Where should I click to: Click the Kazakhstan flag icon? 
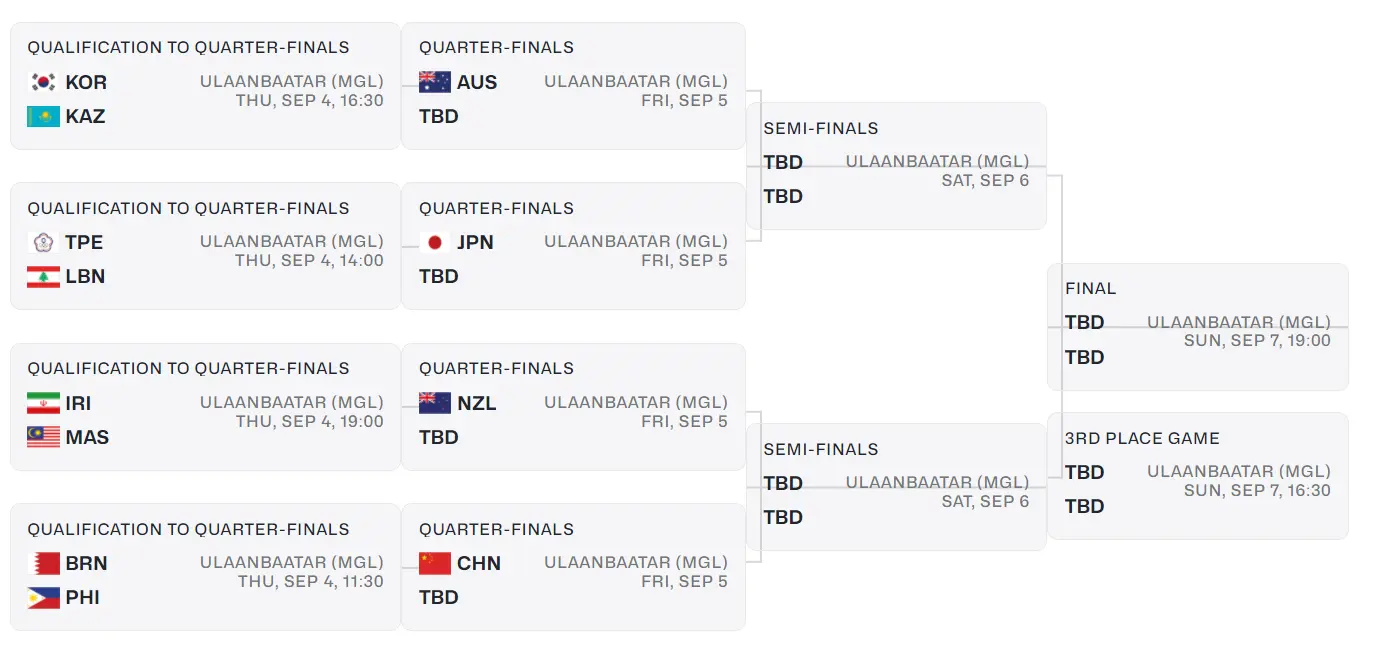pyautogui.click(x=43, y=117)
